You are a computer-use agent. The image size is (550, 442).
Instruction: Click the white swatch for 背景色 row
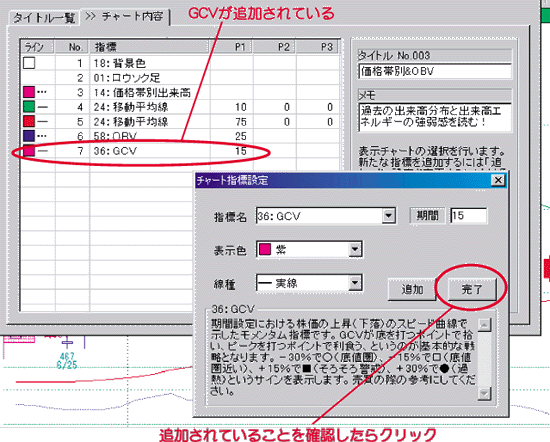point(29,63)
